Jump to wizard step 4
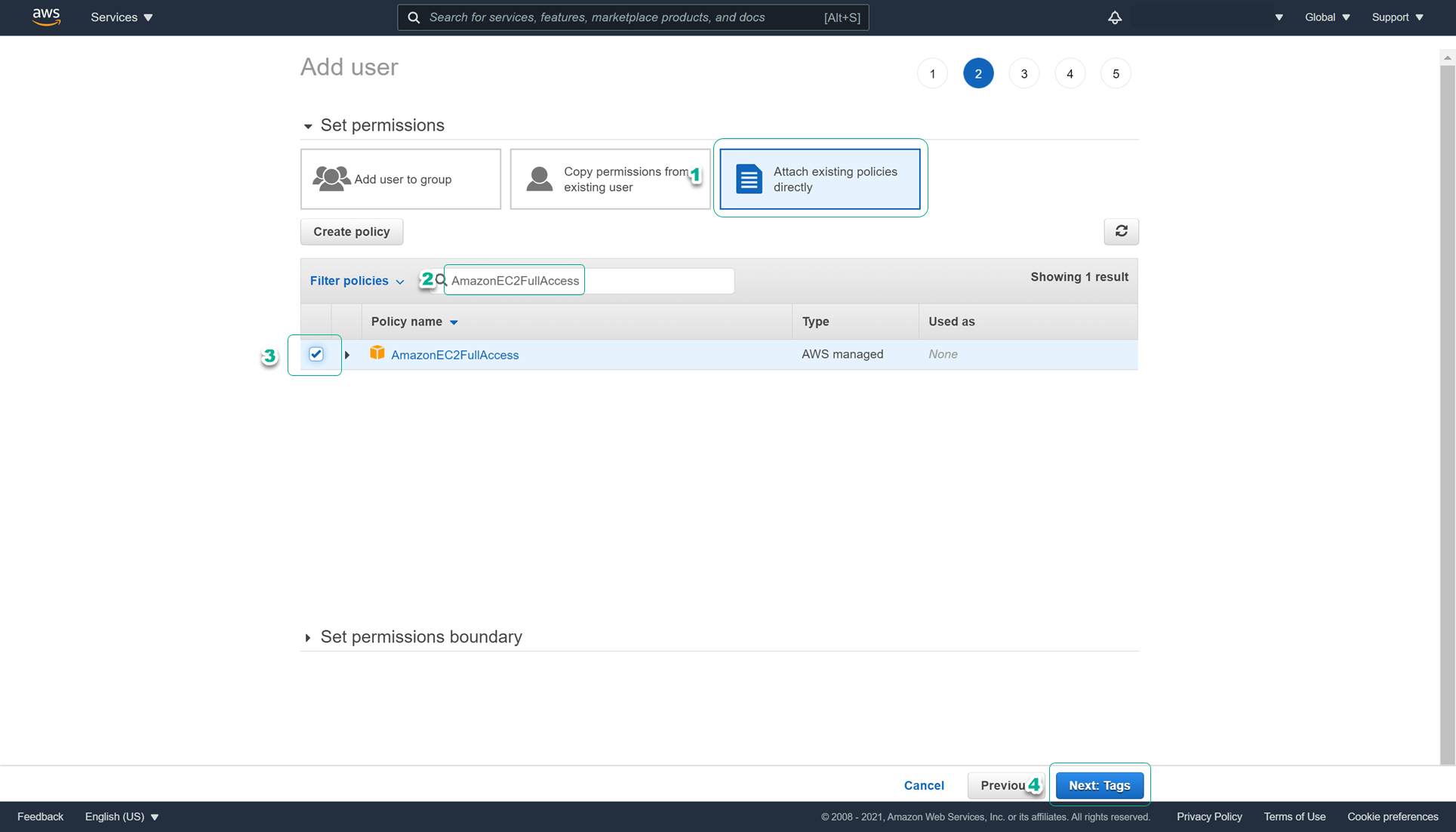 pyautogui.click(x=1070, y=73)
